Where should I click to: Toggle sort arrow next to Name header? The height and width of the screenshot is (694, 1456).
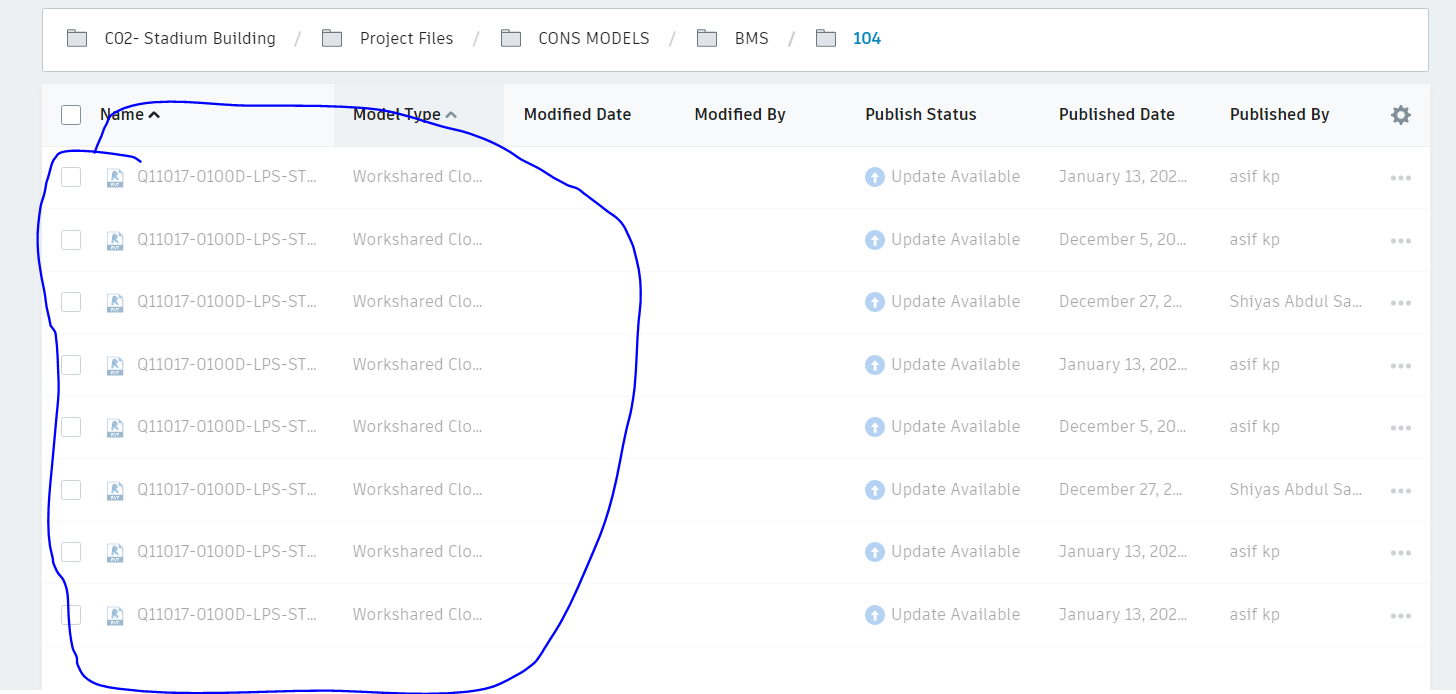pyautogui.click(x=154, y=115)
